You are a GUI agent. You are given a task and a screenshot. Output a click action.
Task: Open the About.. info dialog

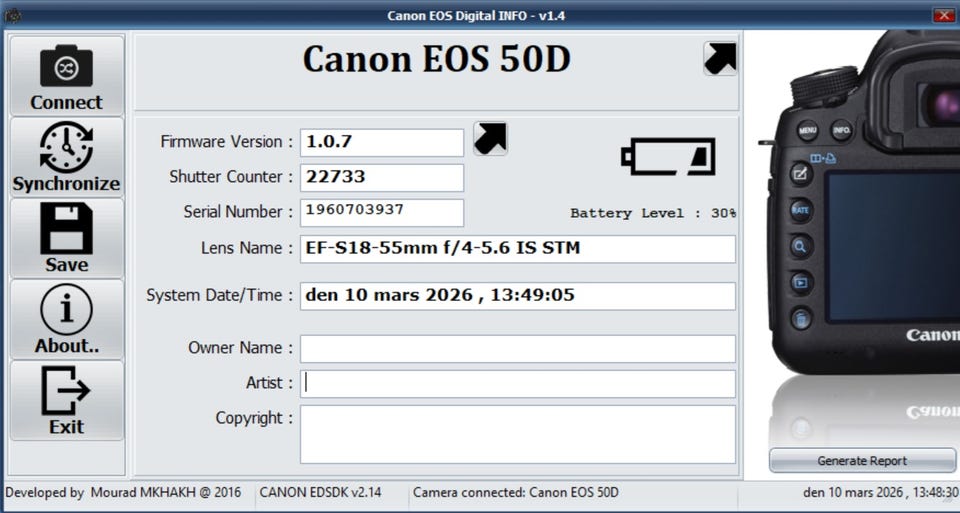(67, 320)
